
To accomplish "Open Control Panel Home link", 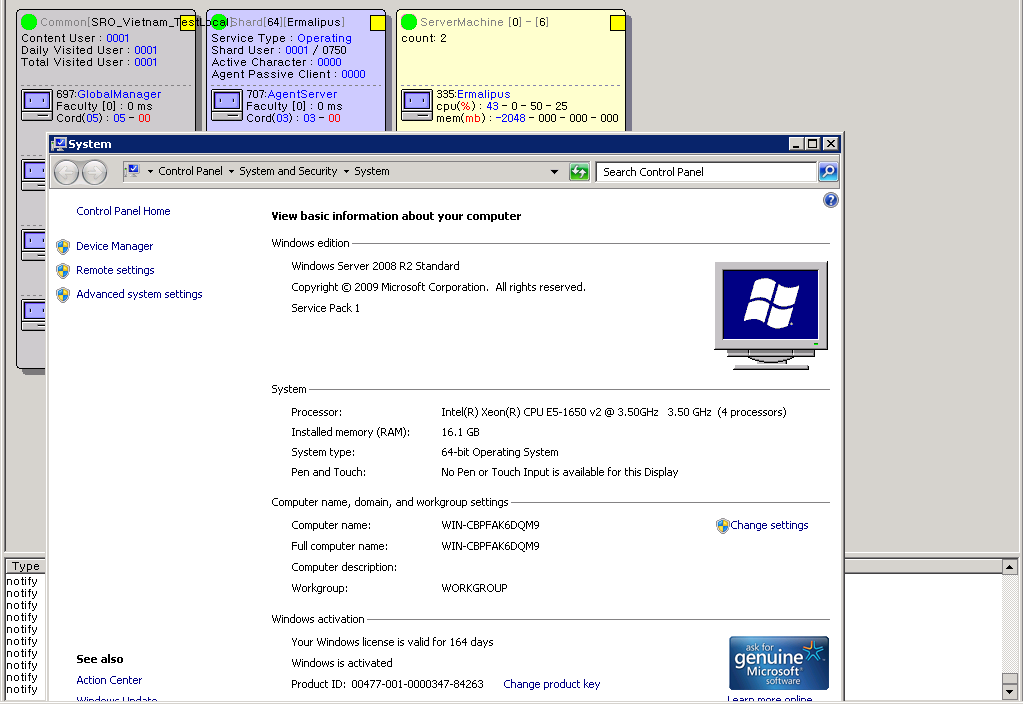I will 123,211.
